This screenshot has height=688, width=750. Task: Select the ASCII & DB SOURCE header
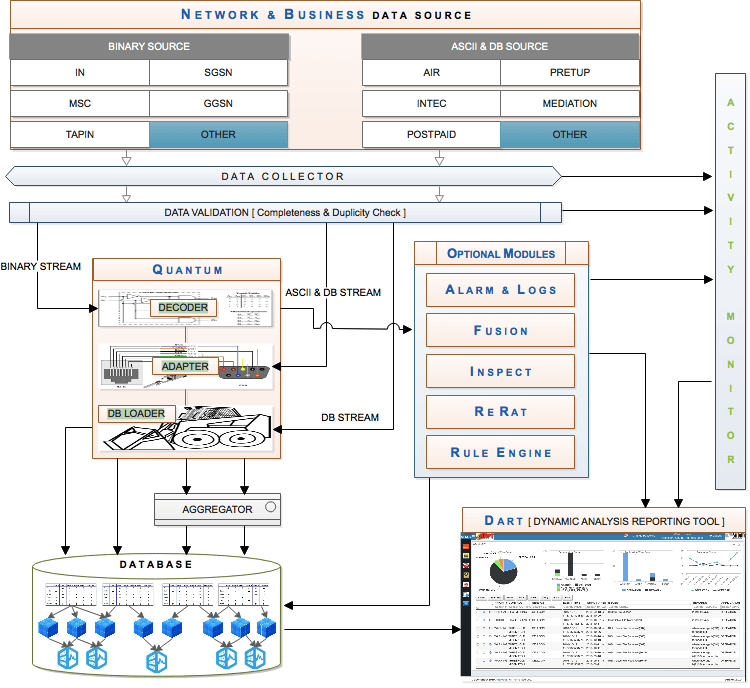point(499,46)
